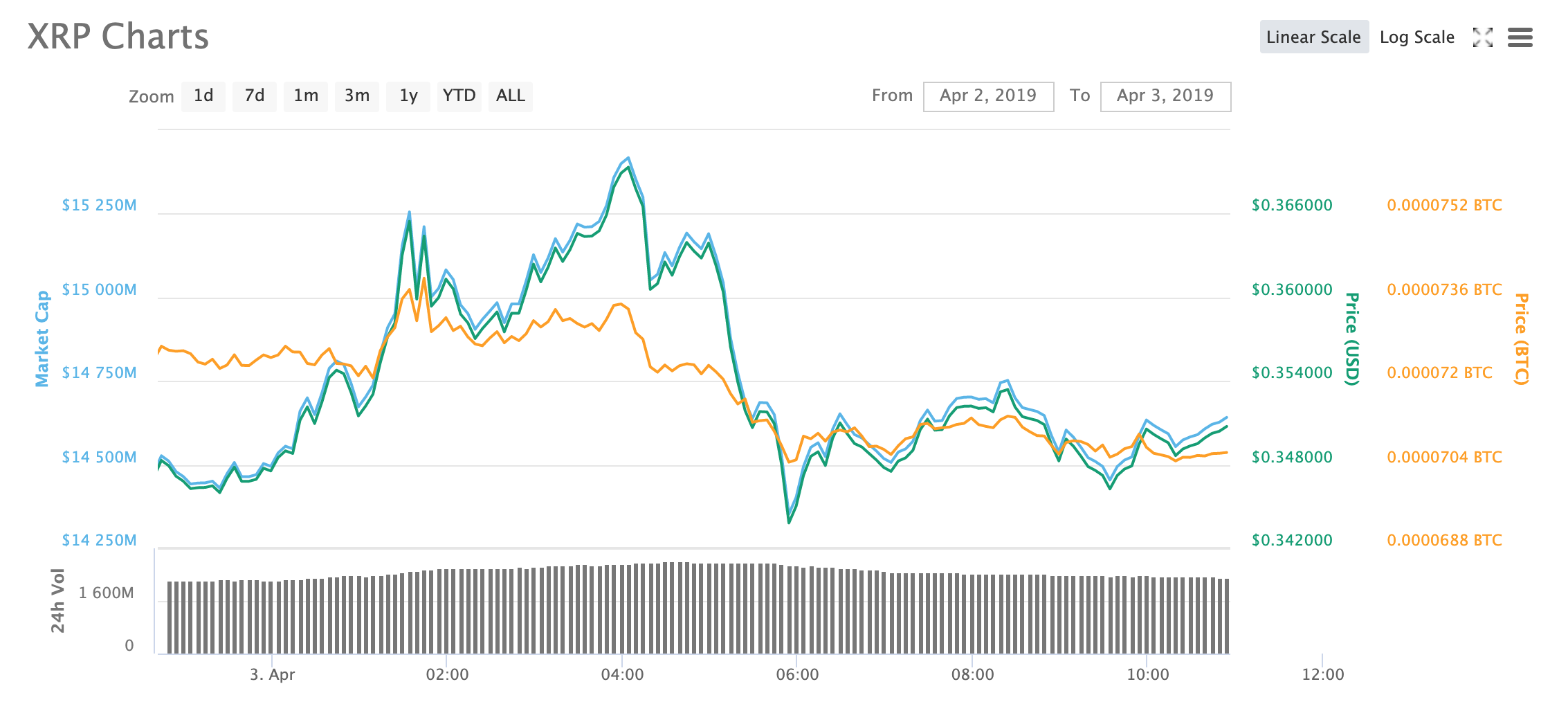The height and width of the screenshot is (702, 1568).
Task: Click the 06:00 time label
Action: coord(797,674)
